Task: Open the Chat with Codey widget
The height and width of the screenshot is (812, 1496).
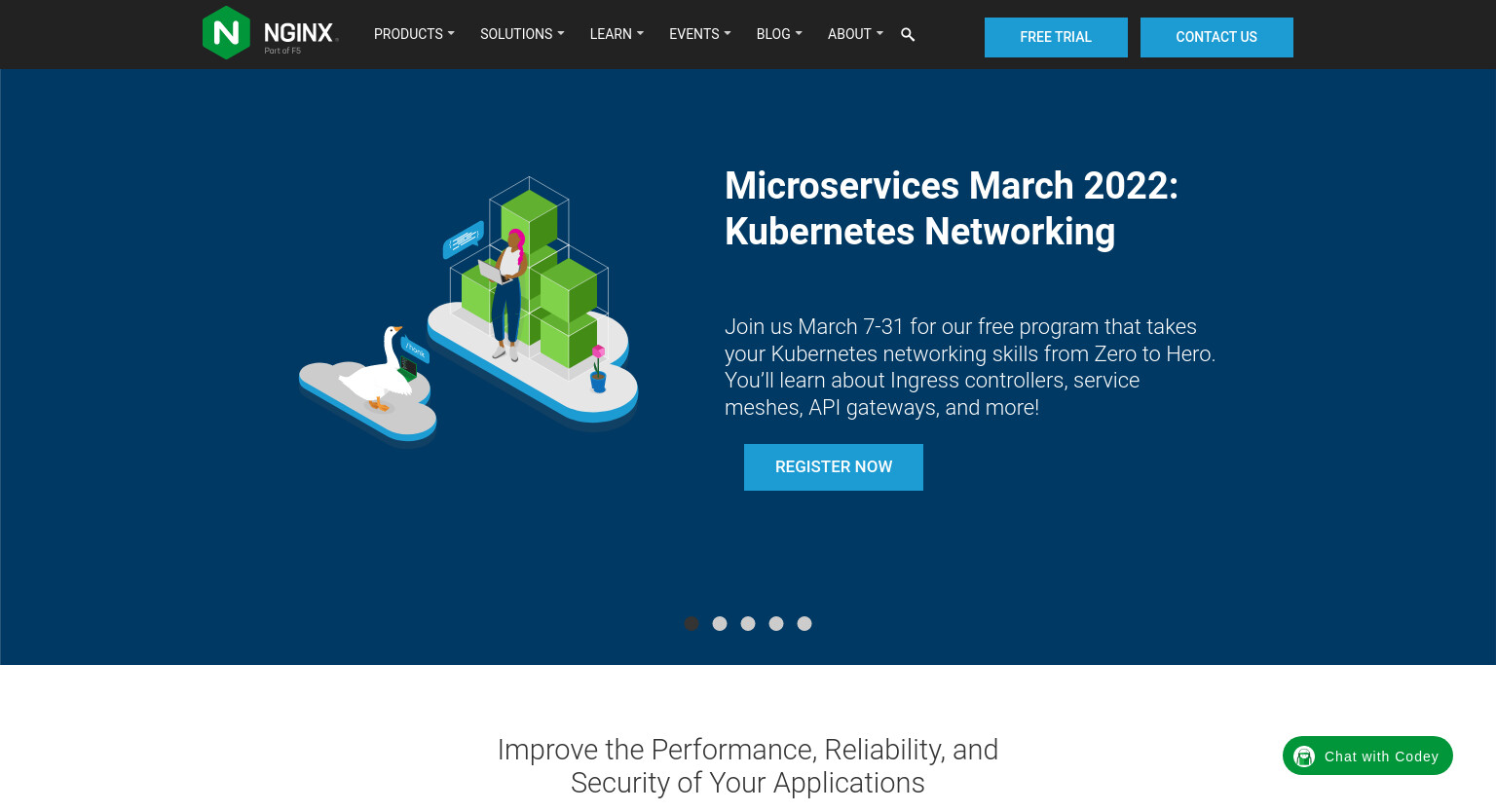Action: pos(1367,756)
